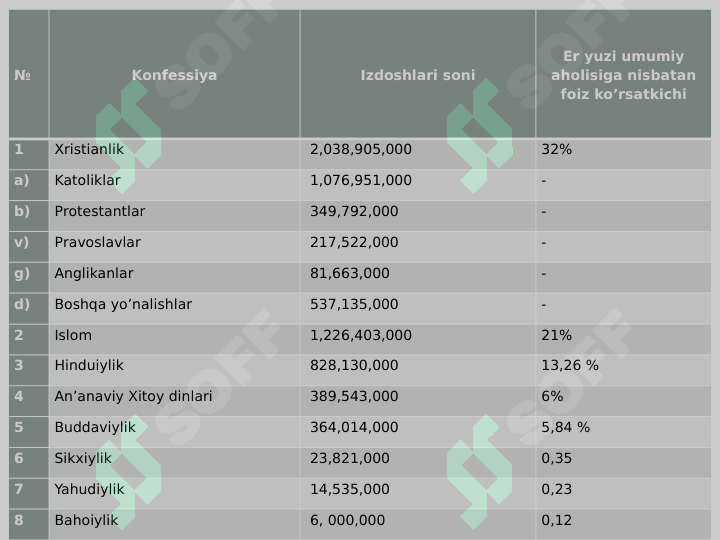Image resolution: width=720 pixels, height=540 pixels.
Task: Select the Izdoshlari soni header cell
Action: point(417,75)
